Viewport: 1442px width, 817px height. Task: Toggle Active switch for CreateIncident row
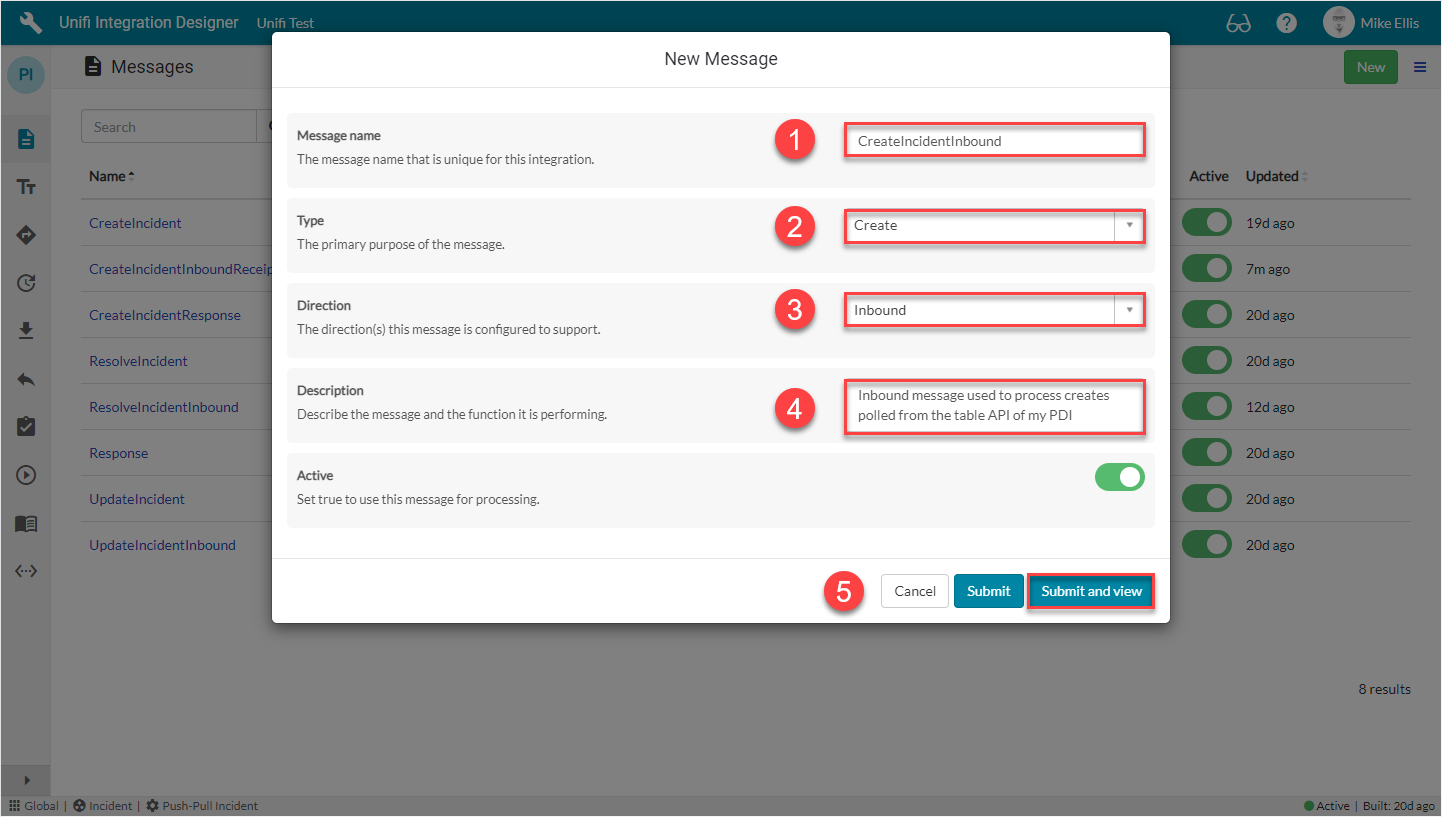(1206, 223)
